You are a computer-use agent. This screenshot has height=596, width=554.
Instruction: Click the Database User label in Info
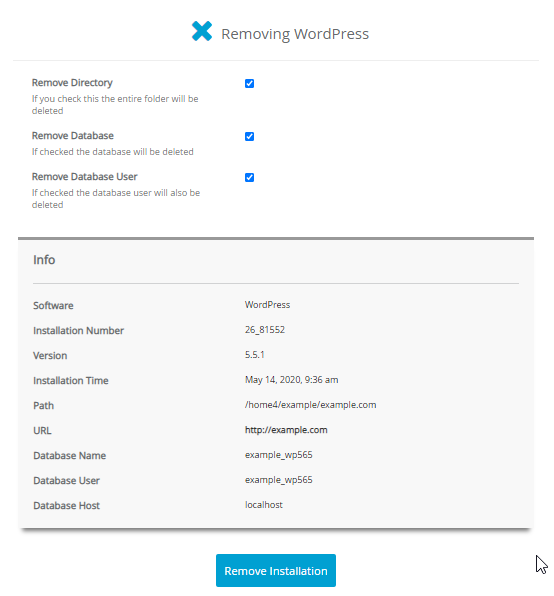(x=66, y=480)
